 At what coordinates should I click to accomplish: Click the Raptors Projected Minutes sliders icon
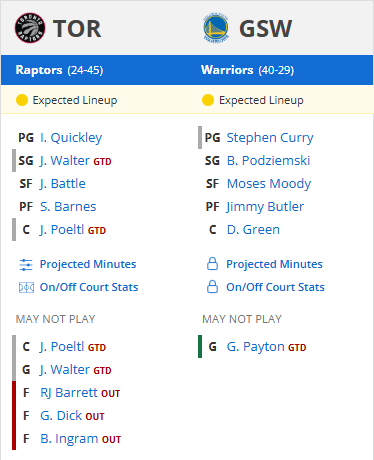26,265
